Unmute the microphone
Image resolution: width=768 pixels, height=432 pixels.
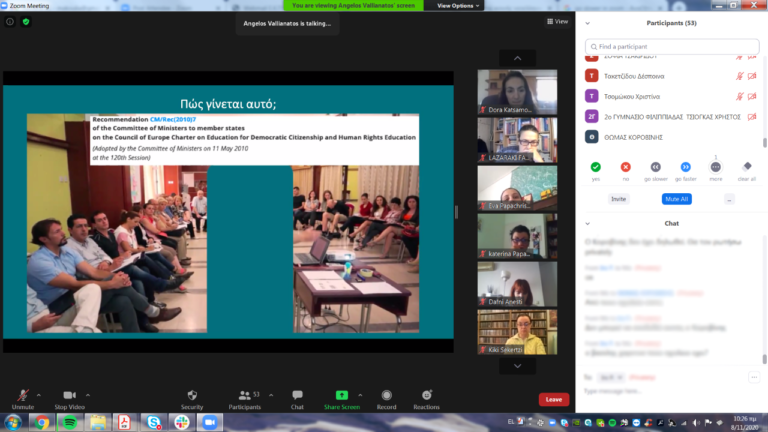pyautogui.click(x=23, y=399)
